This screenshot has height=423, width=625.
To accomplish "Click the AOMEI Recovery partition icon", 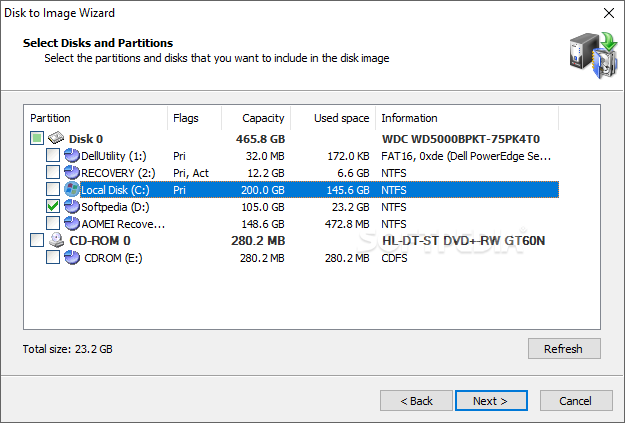I will [x=72, y=224].
